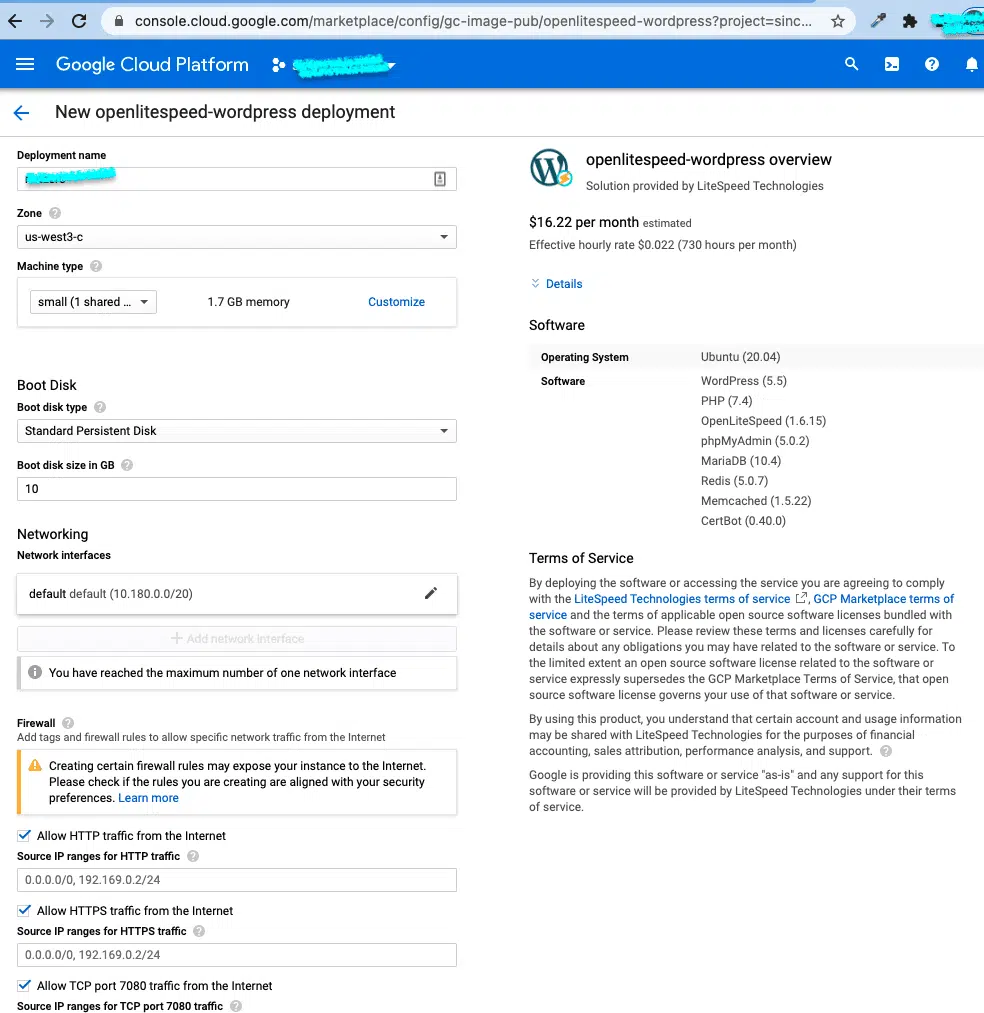
Task: Open the eyedropper extension icon
Action: point(877,21)
